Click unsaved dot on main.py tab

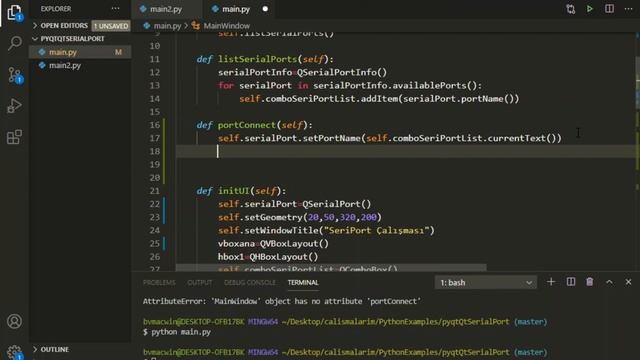(265, 9)
